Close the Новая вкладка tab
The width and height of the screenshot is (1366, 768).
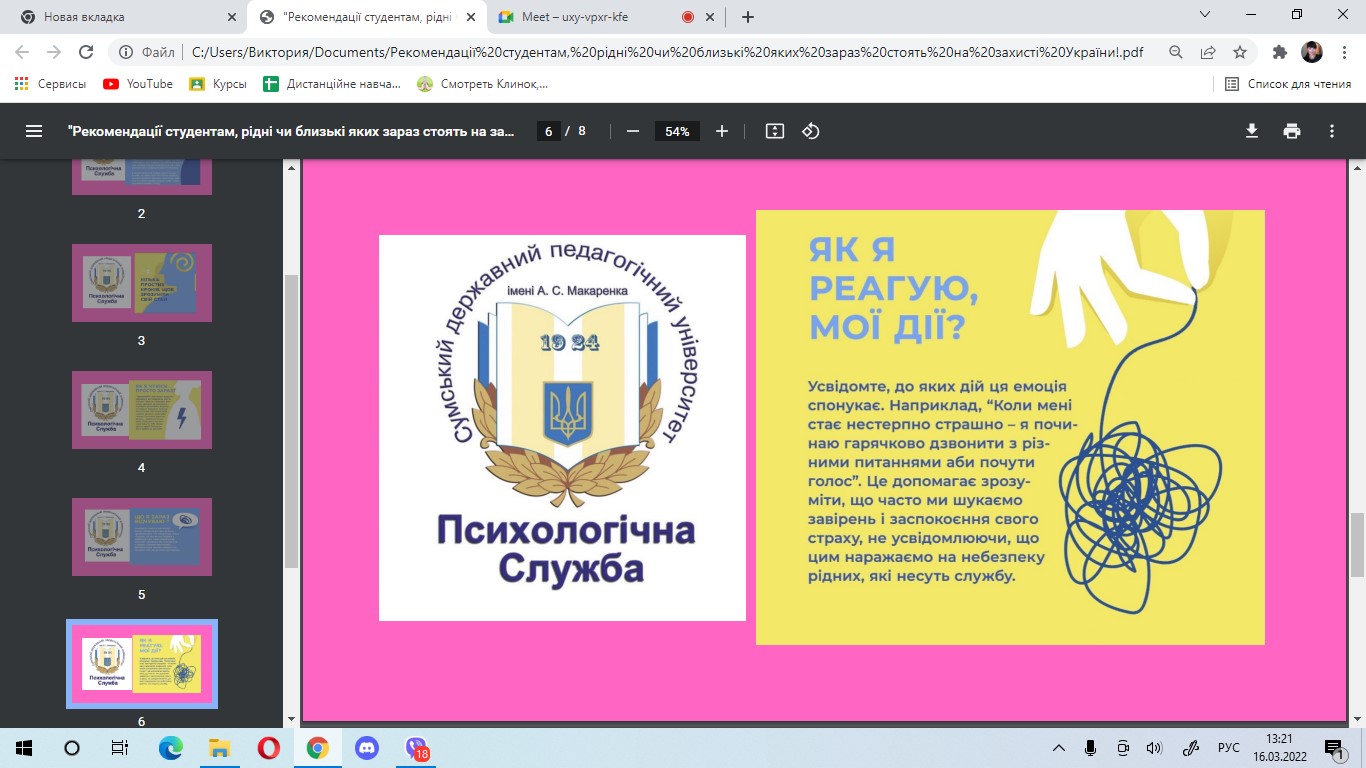(x=232, y=17)
